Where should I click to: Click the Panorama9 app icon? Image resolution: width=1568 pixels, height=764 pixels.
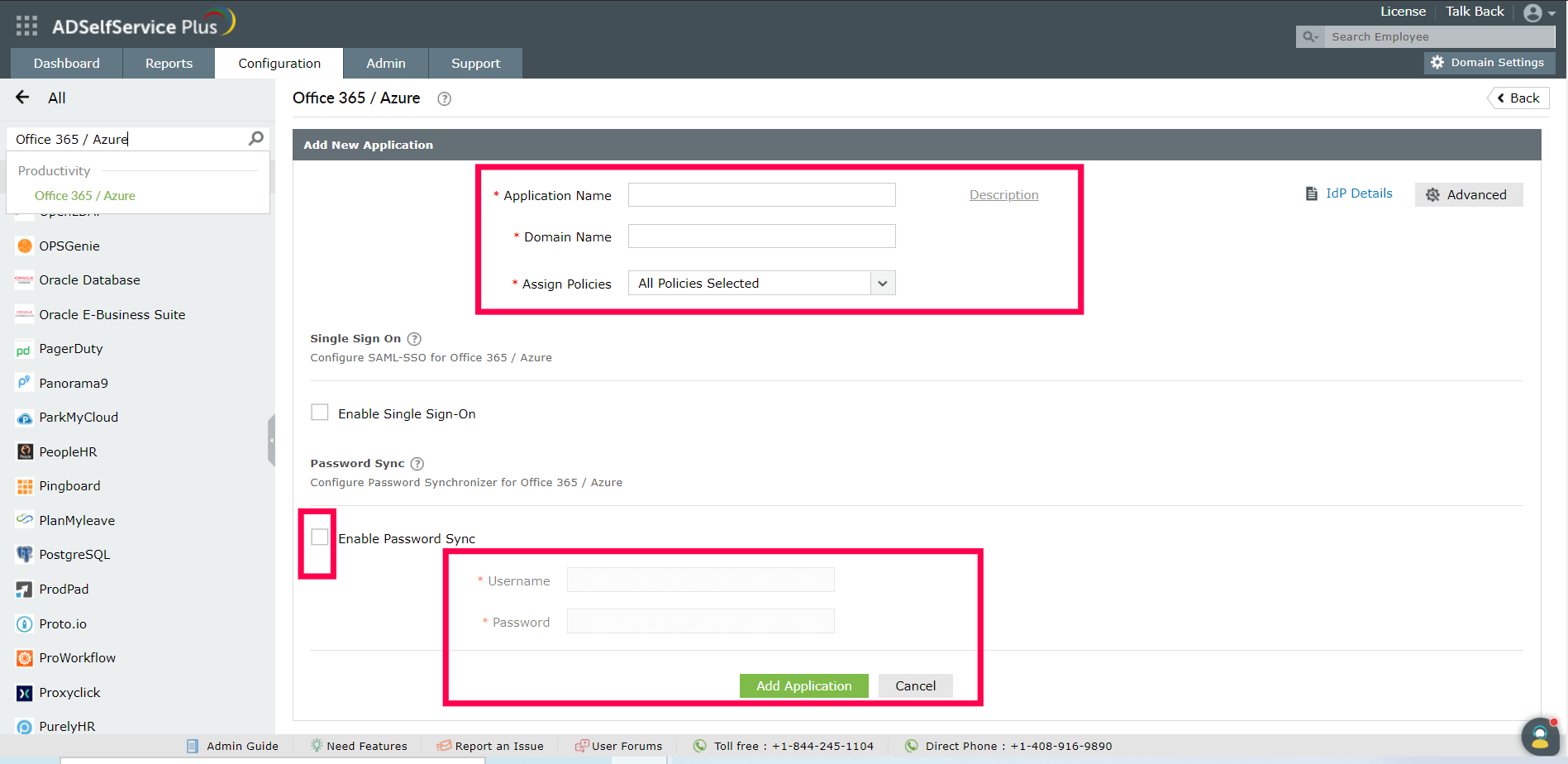pos(25,383)
